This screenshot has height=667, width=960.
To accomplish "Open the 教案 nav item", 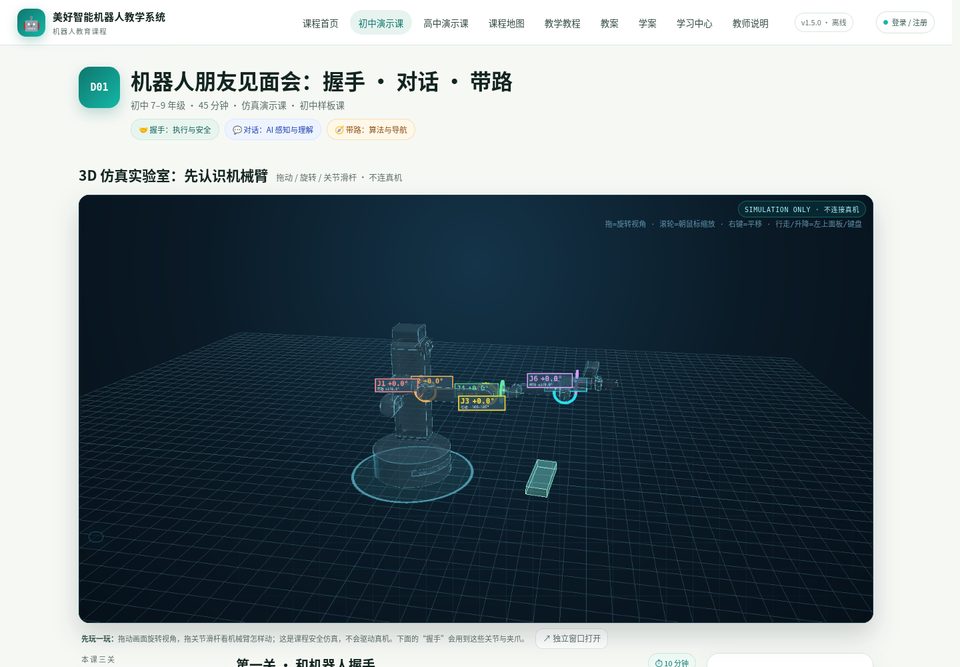I will coord(609,23).
